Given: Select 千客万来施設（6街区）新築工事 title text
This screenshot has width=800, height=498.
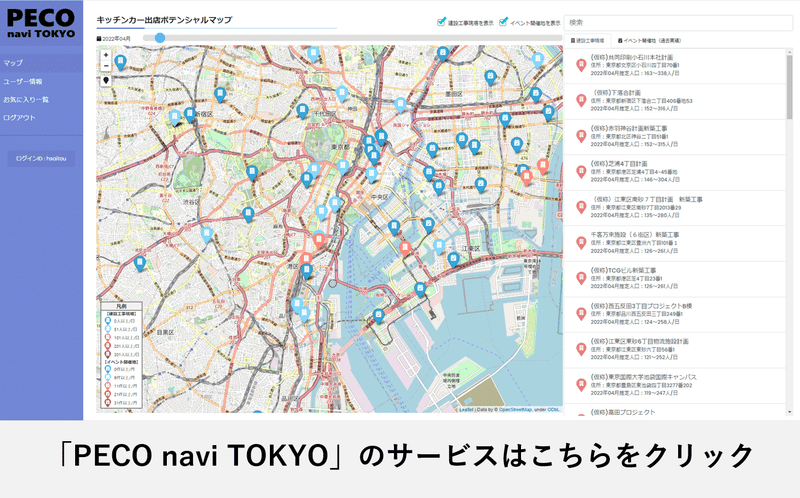Looking at the screenshot, I should click(635, 235).
